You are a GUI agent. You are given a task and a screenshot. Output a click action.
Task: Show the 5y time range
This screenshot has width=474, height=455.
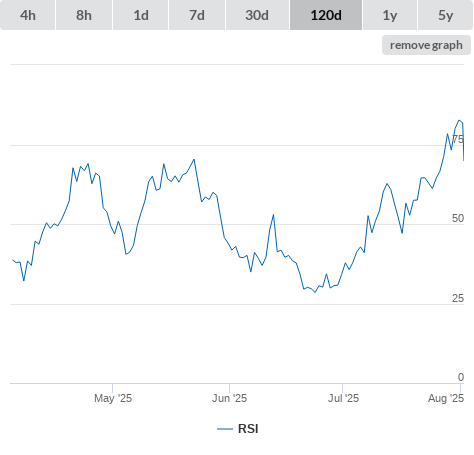(446, 15)
